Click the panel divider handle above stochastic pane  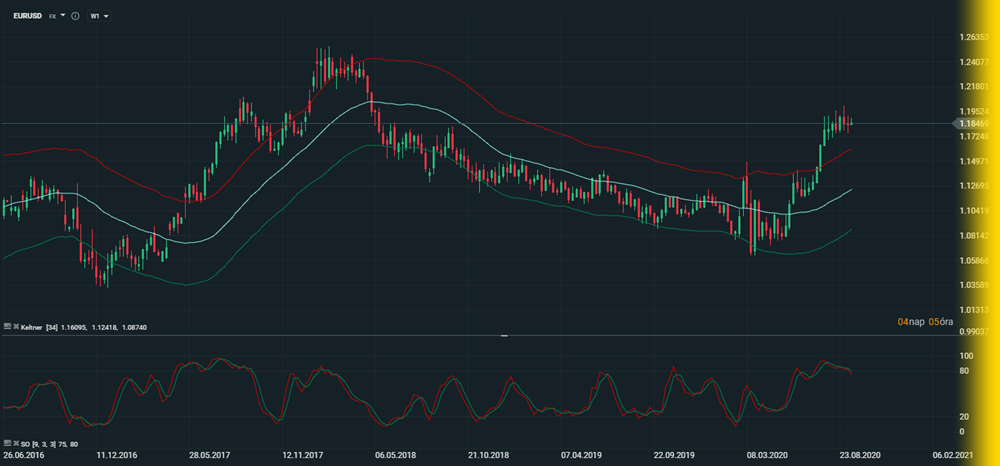click(503, 336)
